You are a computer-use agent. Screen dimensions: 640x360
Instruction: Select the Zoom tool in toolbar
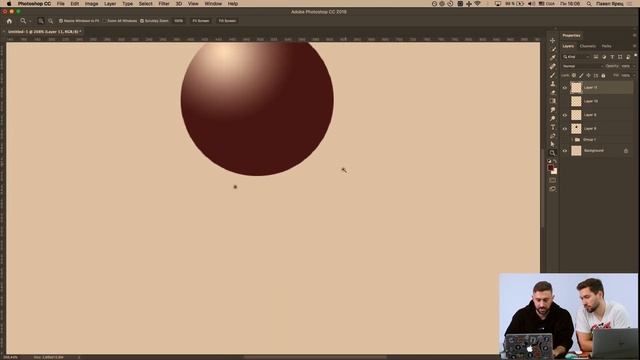click(553, 153)
